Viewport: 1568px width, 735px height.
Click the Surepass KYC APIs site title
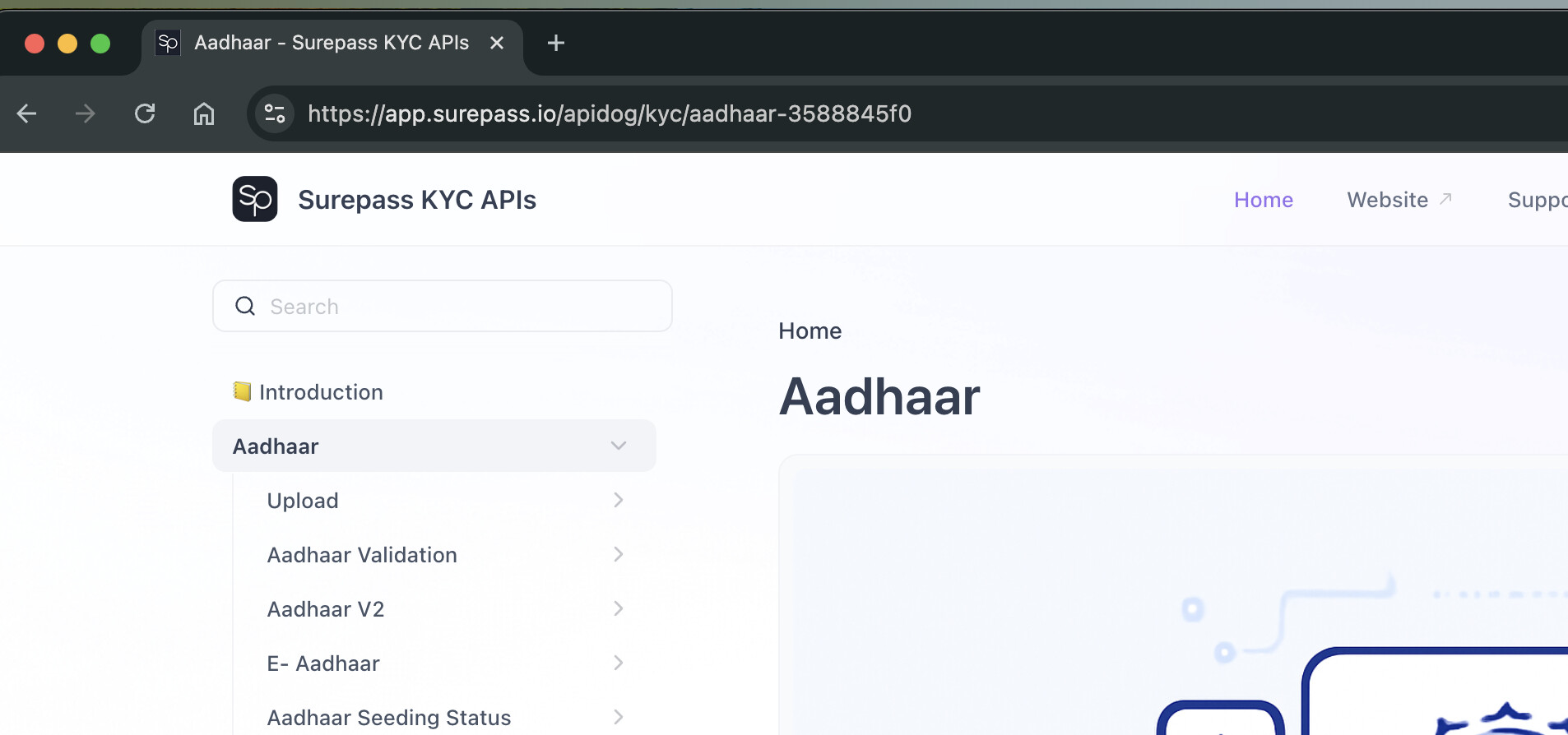tap(417, 200)
